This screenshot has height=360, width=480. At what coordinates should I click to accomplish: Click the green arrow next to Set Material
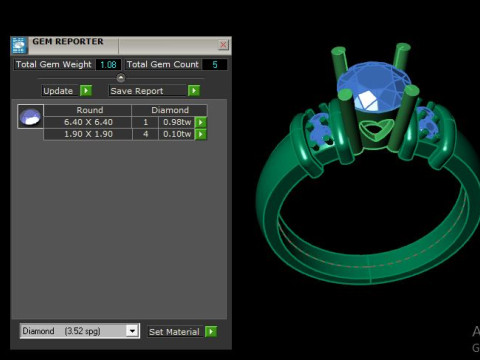211,332
